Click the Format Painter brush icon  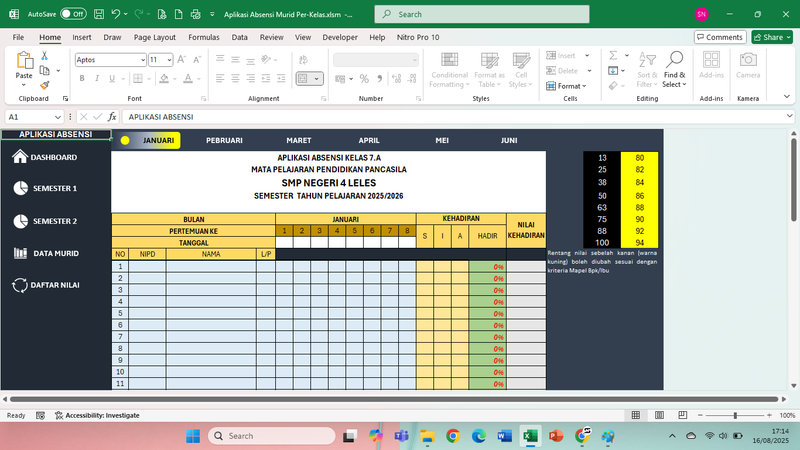tap(45, 86)
